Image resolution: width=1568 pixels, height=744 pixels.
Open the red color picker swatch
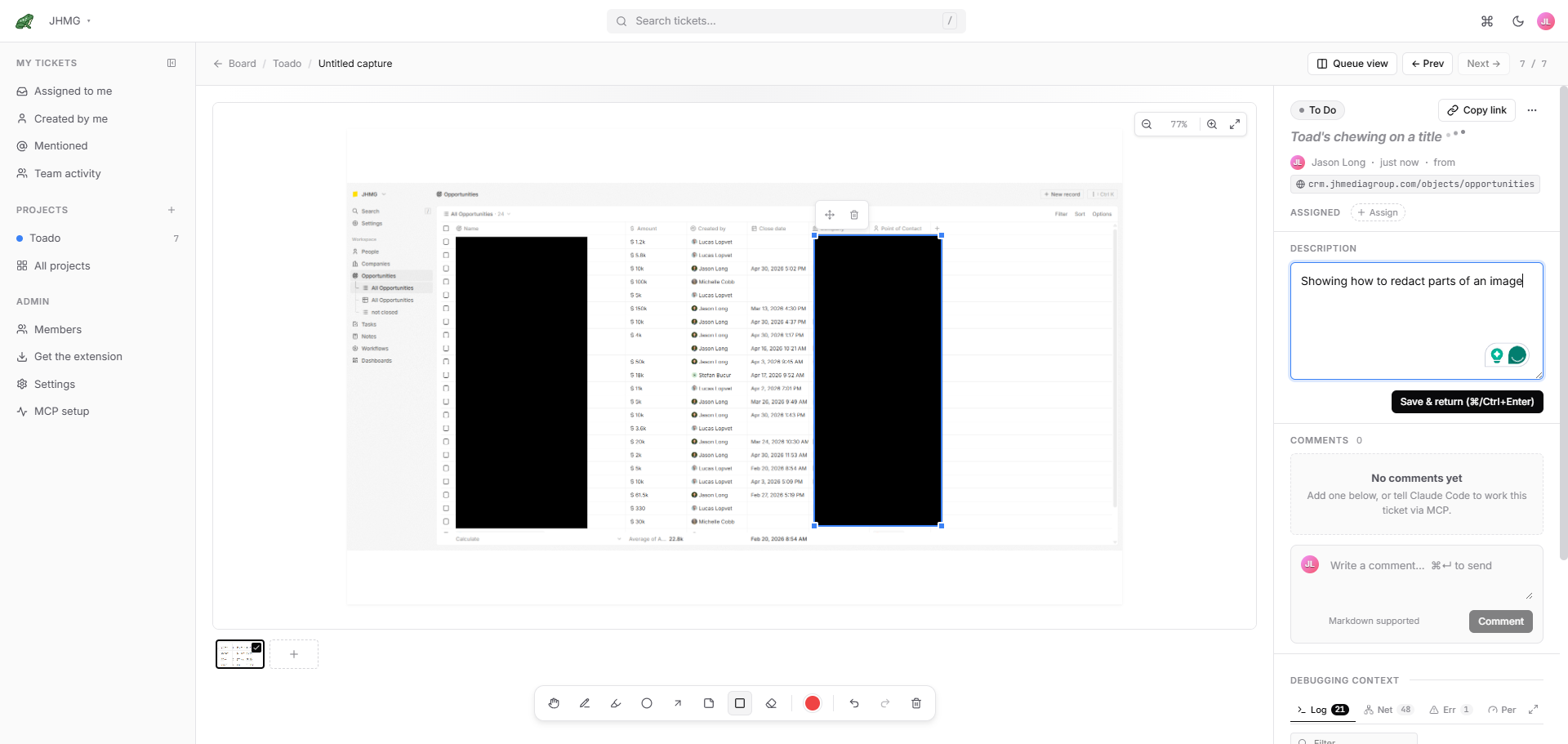(x=813, y=703)
